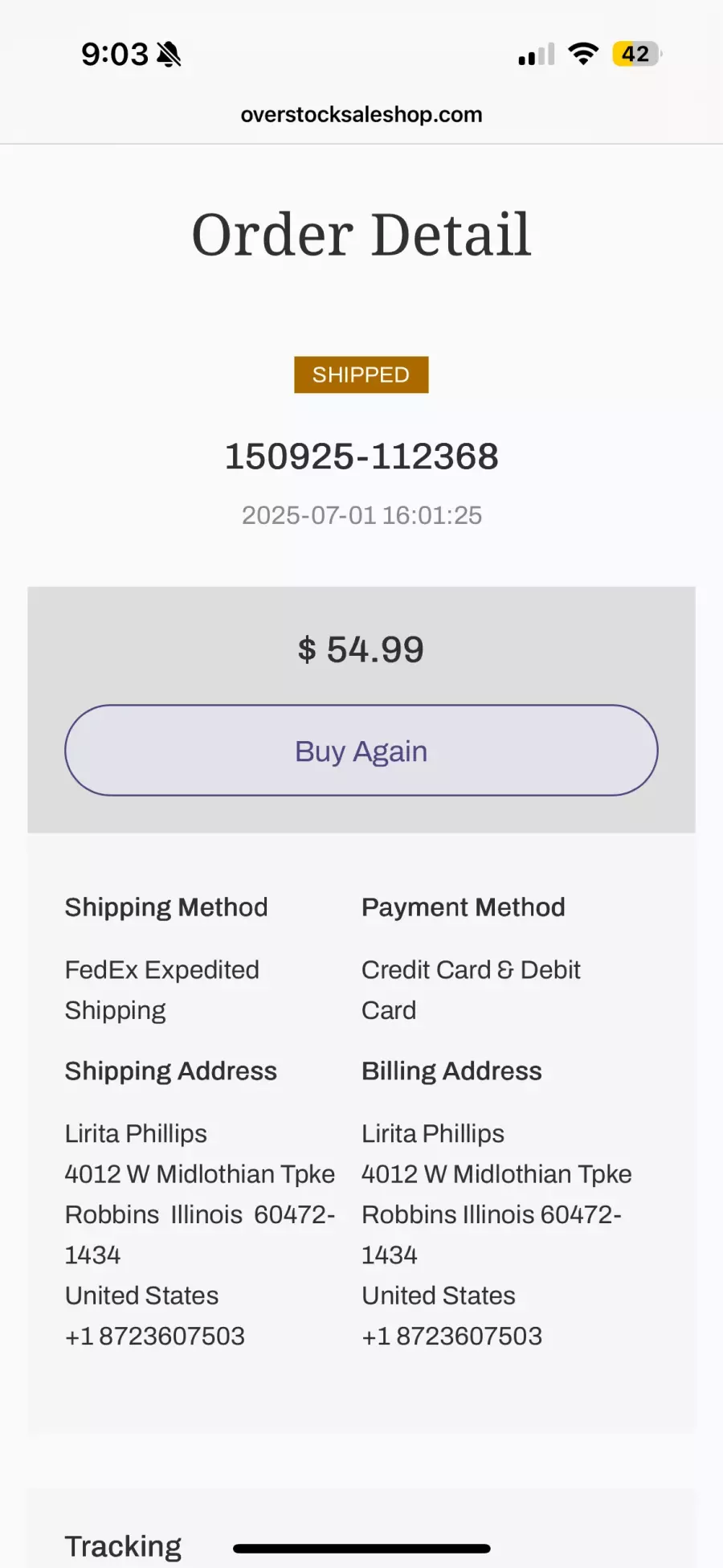The width and height of the screenshot is (723, 1568).
Task: Tap Credit Card & Debit Card text
Action: [x=471, y=990]
